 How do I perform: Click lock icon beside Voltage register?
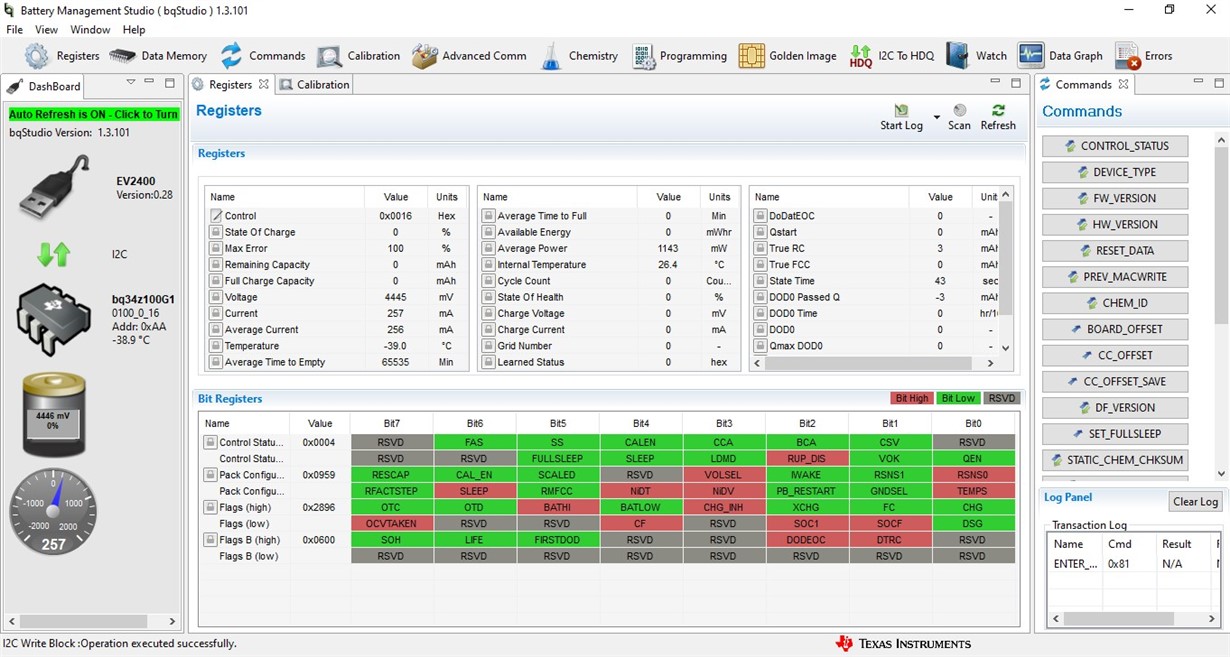point(216,297)
